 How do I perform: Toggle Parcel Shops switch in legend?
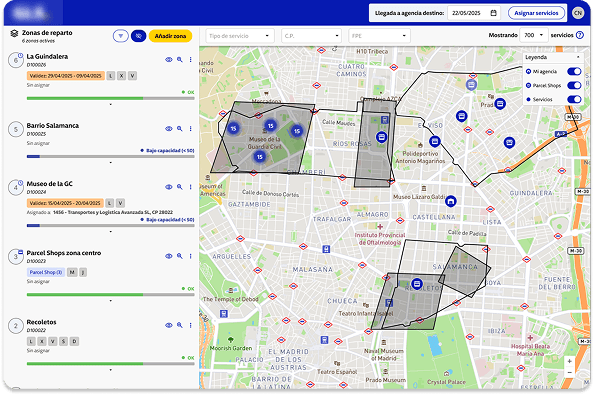click(574, 85)
